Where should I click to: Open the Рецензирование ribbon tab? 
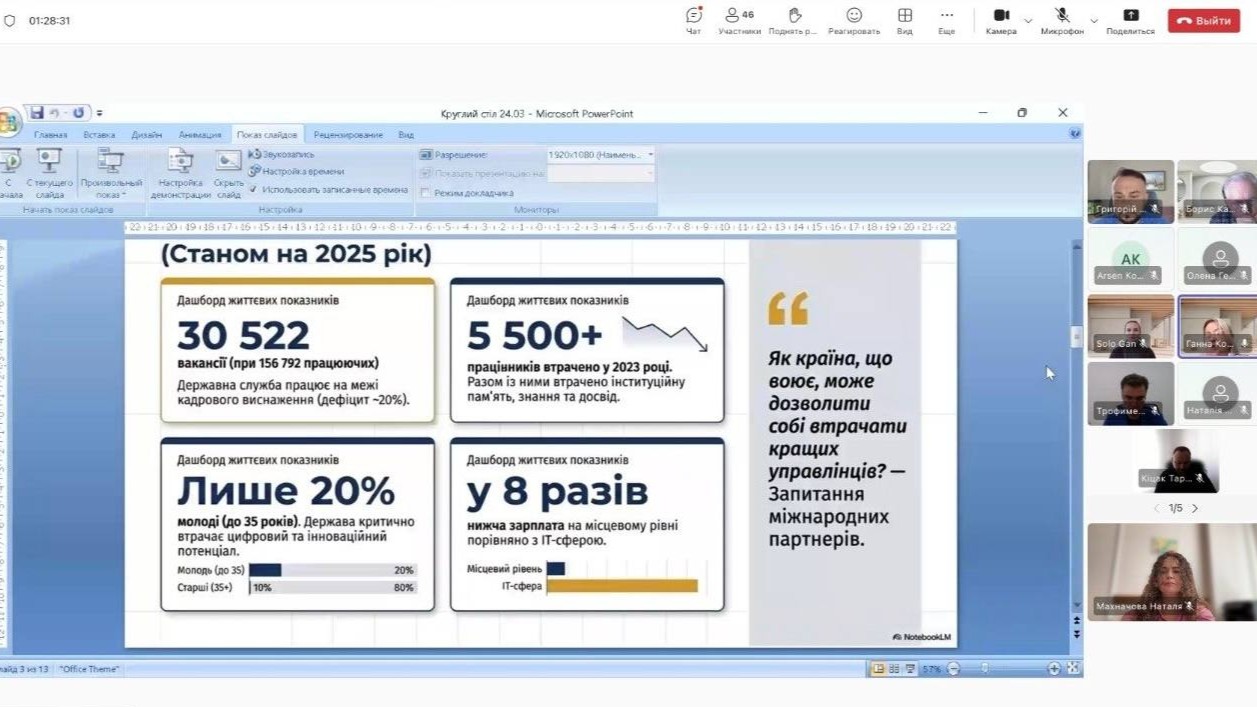tap(348, 135)
